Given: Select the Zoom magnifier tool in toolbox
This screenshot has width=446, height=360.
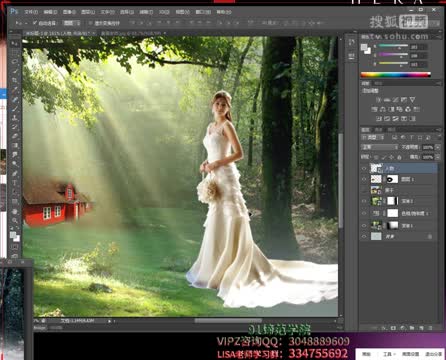Looking at the screenshot, I should (15, 220).
